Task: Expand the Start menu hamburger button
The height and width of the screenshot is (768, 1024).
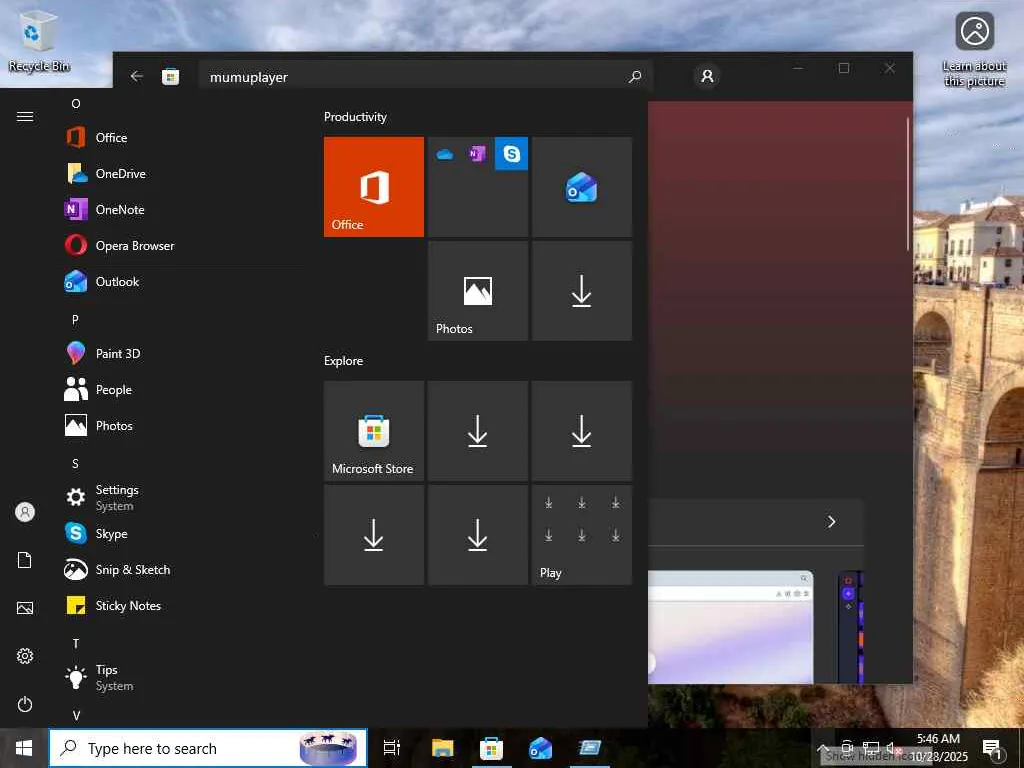Action: 25,116
